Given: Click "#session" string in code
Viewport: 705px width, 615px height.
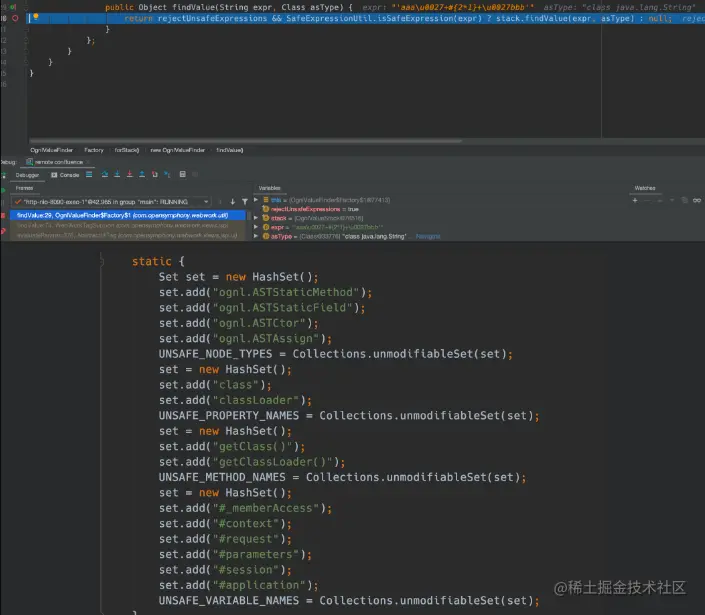Looking at the screenshot, I should 245,570.
